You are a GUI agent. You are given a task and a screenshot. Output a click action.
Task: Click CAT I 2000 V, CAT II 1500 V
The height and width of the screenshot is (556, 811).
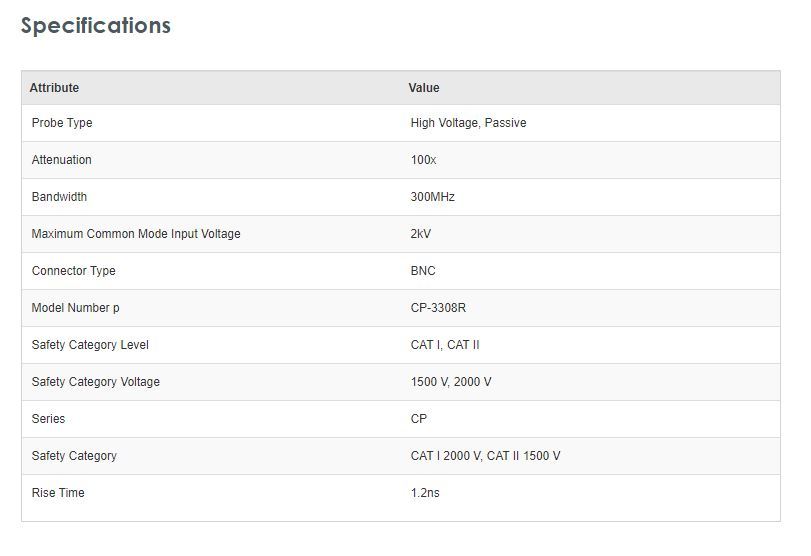click(x=485, y=456)
